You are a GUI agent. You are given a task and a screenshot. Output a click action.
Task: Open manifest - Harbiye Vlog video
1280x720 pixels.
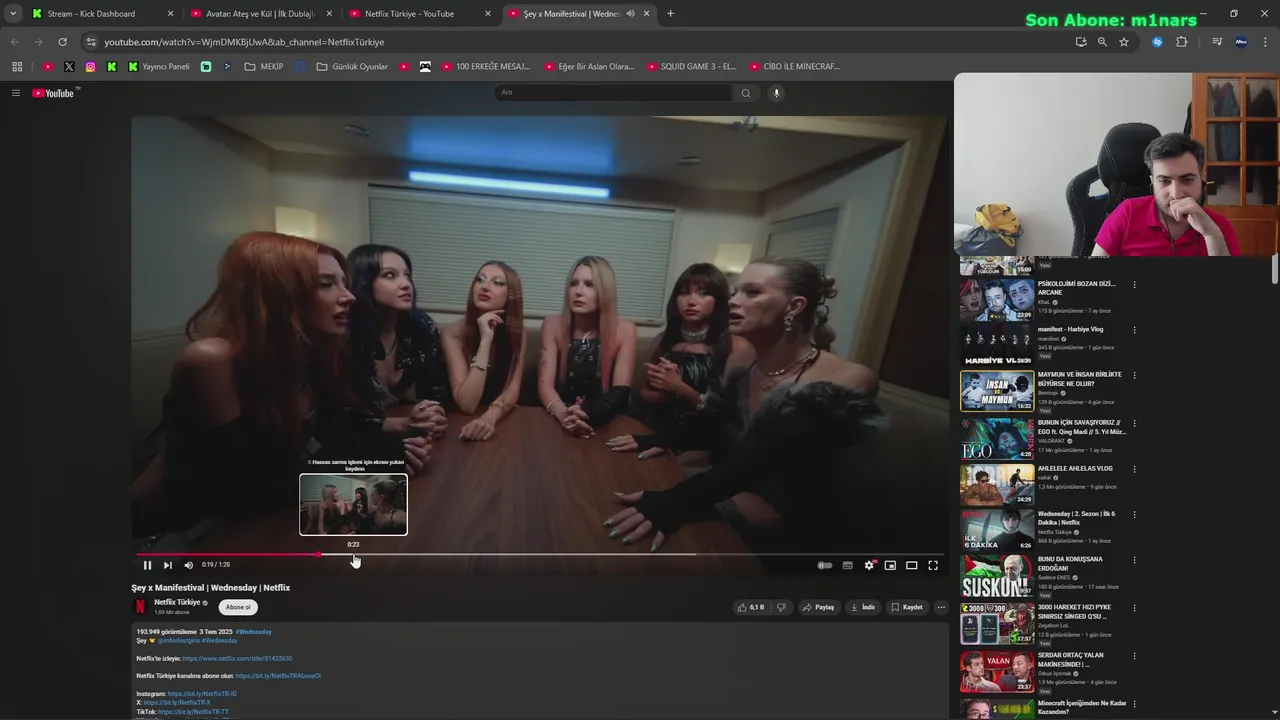[1070, 329]
